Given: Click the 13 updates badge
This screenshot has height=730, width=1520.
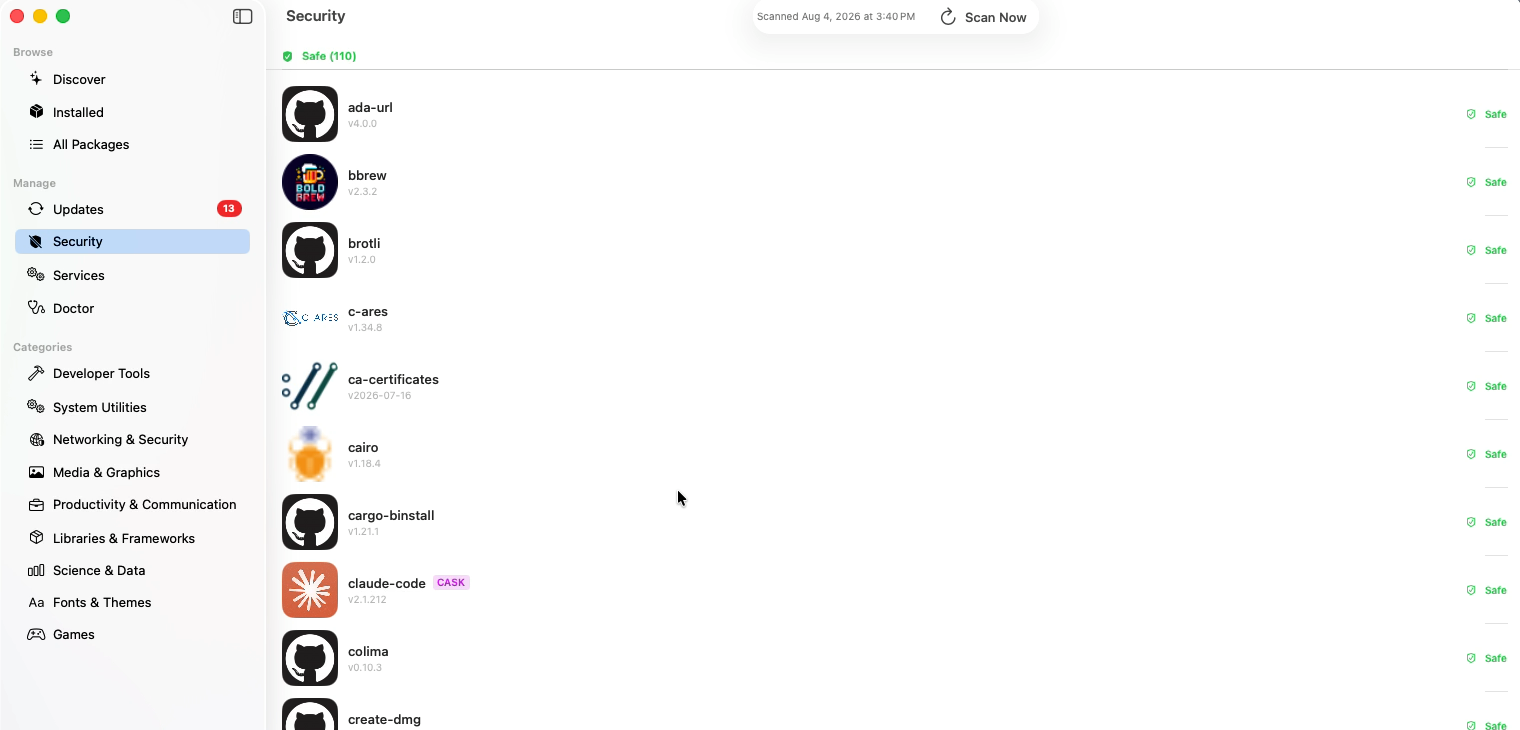Looking at the screenshot, I should pos(229,209).
